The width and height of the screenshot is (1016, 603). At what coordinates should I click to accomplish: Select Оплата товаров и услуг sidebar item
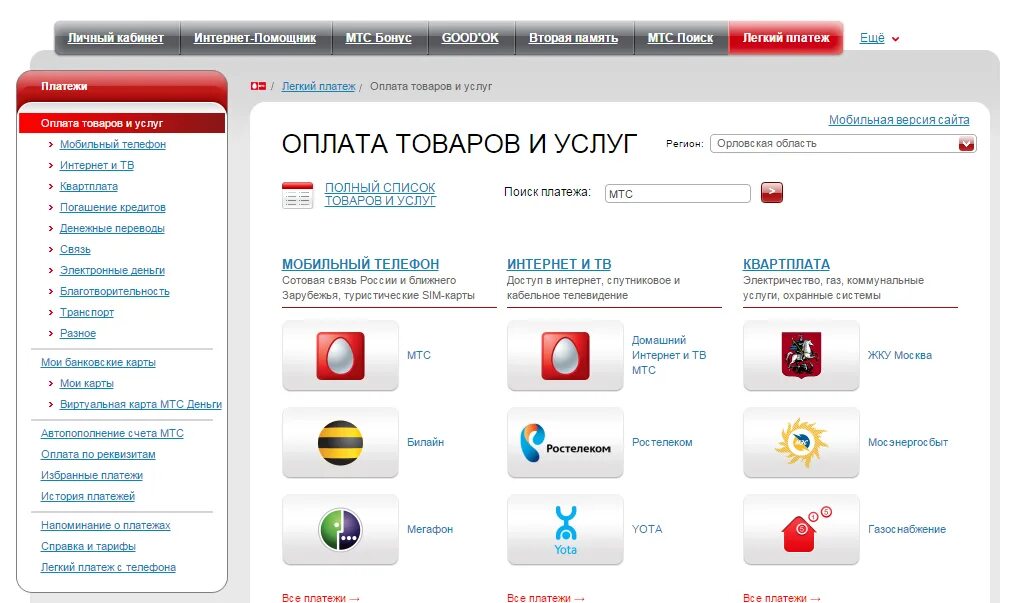122,123
